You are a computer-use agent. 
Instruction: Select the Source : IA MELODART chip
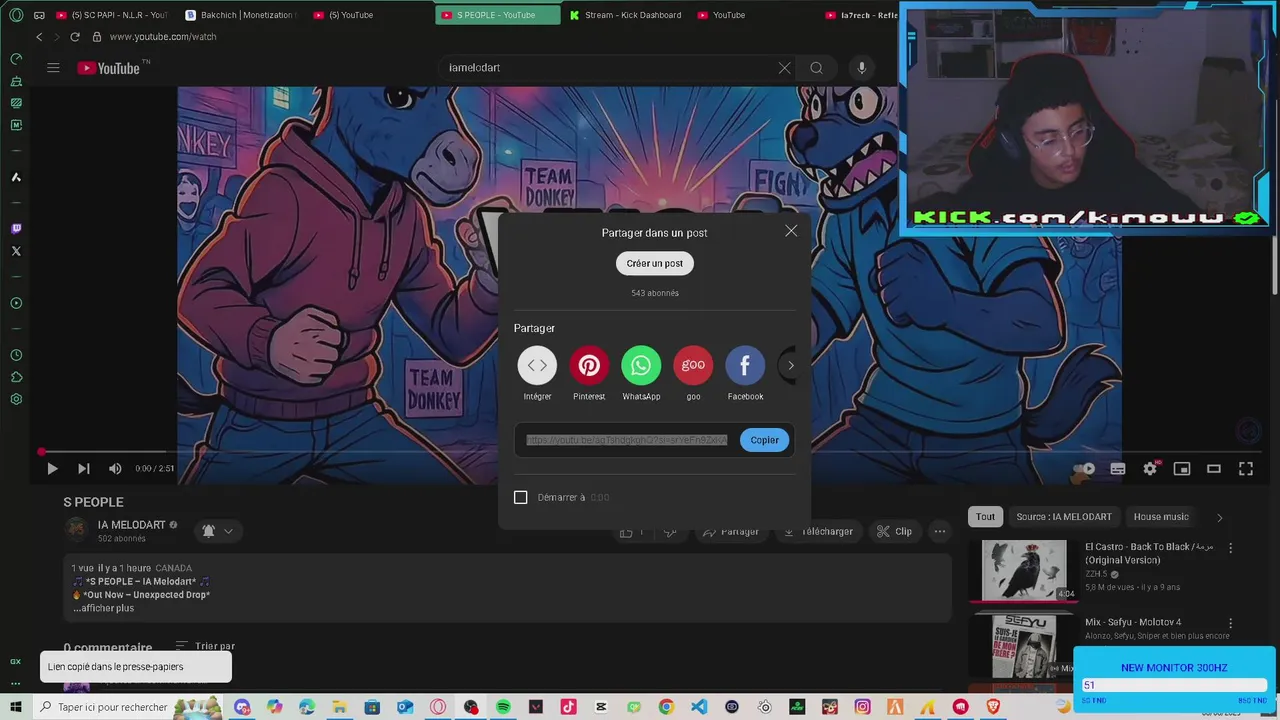coord(1064,517)
